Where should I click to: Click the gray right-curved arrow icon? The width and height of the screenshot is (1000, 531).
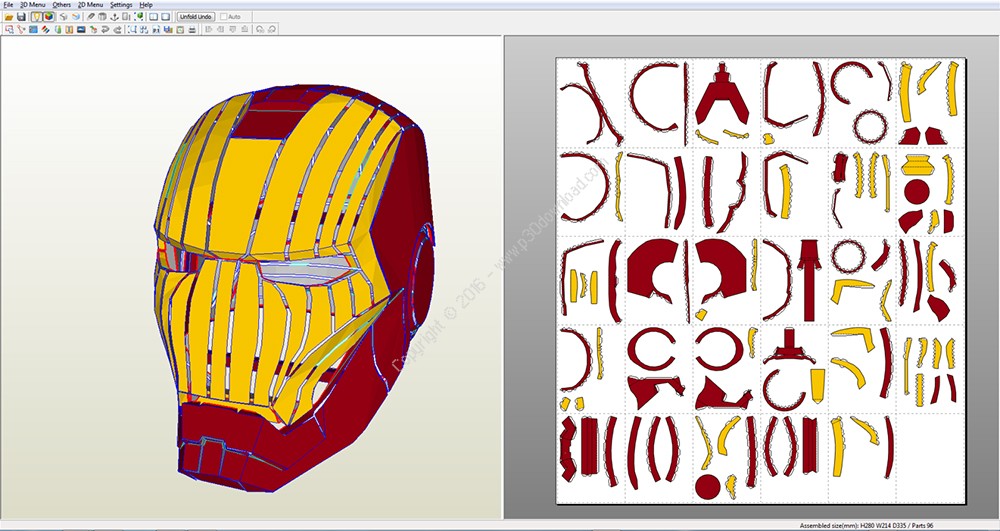(x=117, y=29)
